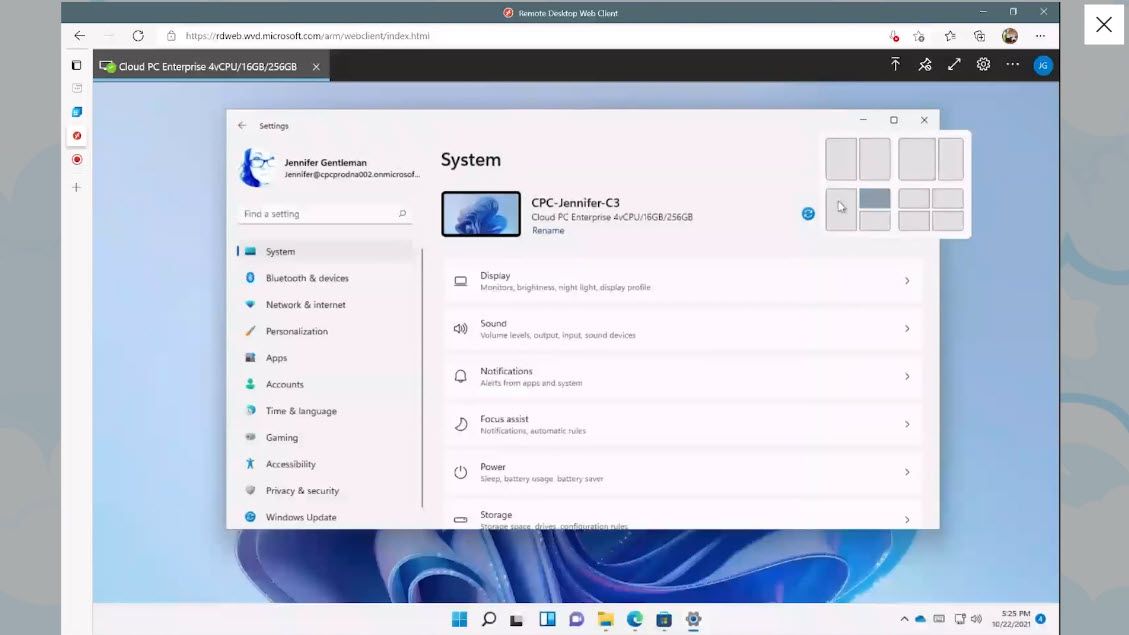Screen dimensions: 1129x635
Task: Click the unpin toolbar icon
Action: (x=925, y=65)
